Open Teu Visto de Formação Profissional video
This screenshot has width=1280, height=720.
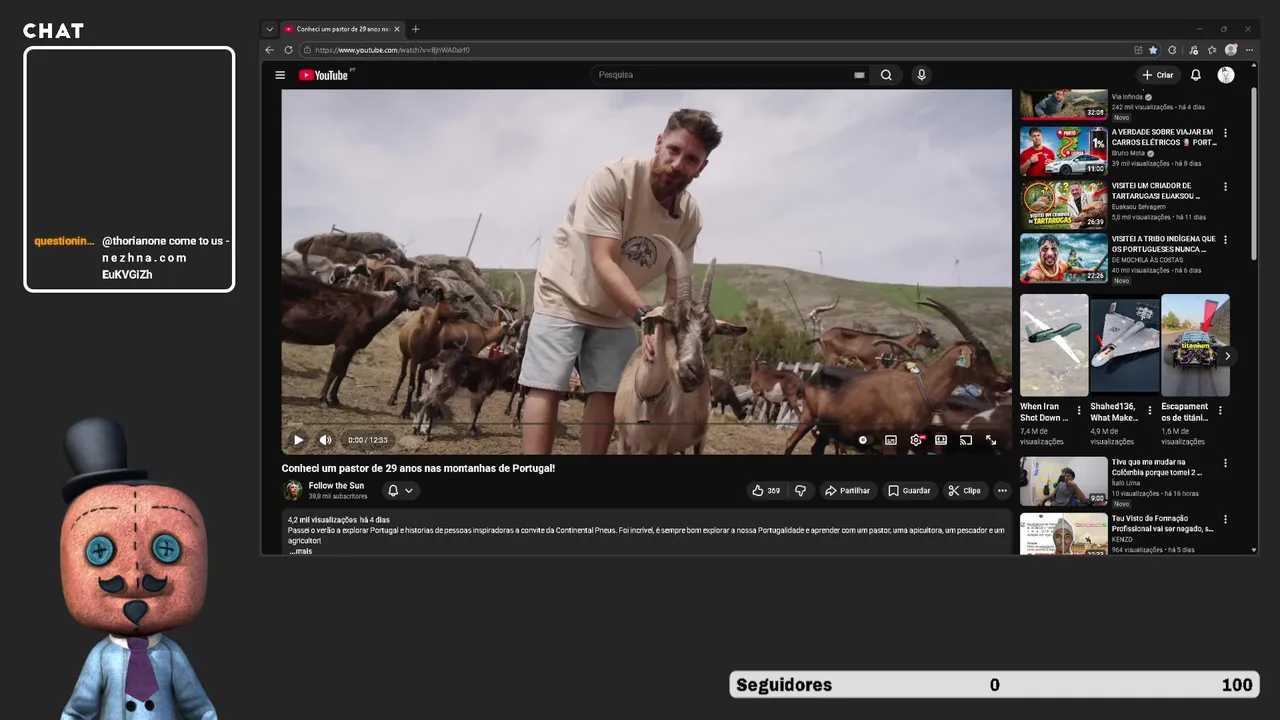click(x=1064, y=534)
